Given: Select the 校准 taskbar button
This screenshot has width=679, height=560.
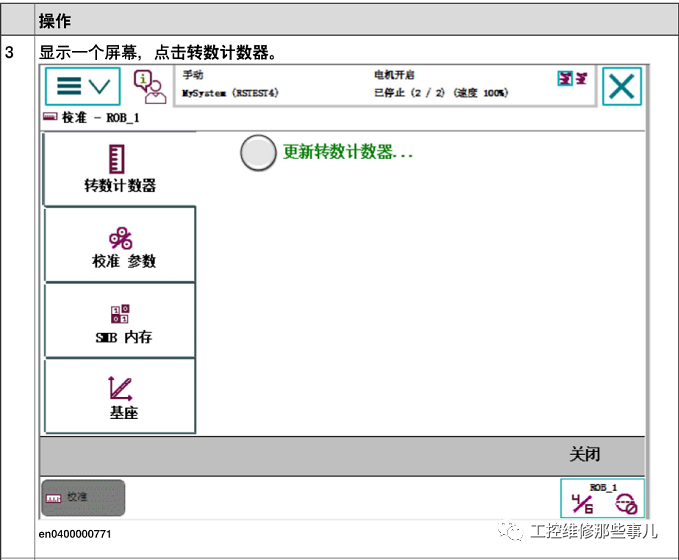Looking at the screenshot, I should 83,498.
